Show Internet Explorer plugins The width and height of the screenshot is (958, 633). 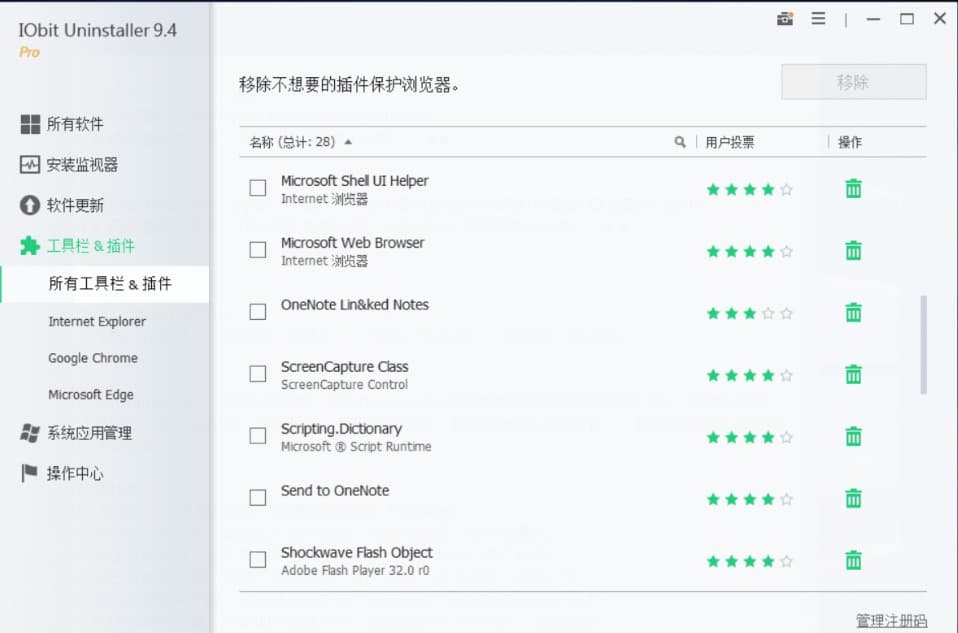tap(97, 321)
